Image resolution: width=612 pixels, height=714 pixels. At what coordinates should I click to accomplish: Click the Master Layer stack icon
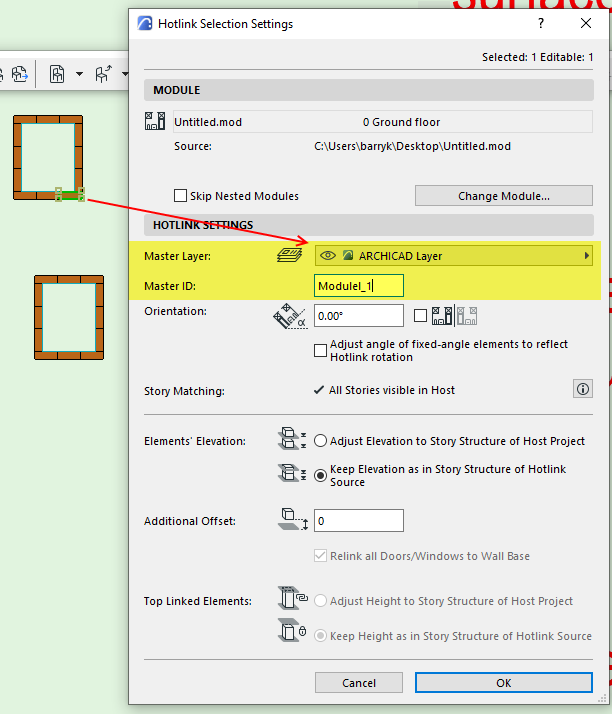290,255
